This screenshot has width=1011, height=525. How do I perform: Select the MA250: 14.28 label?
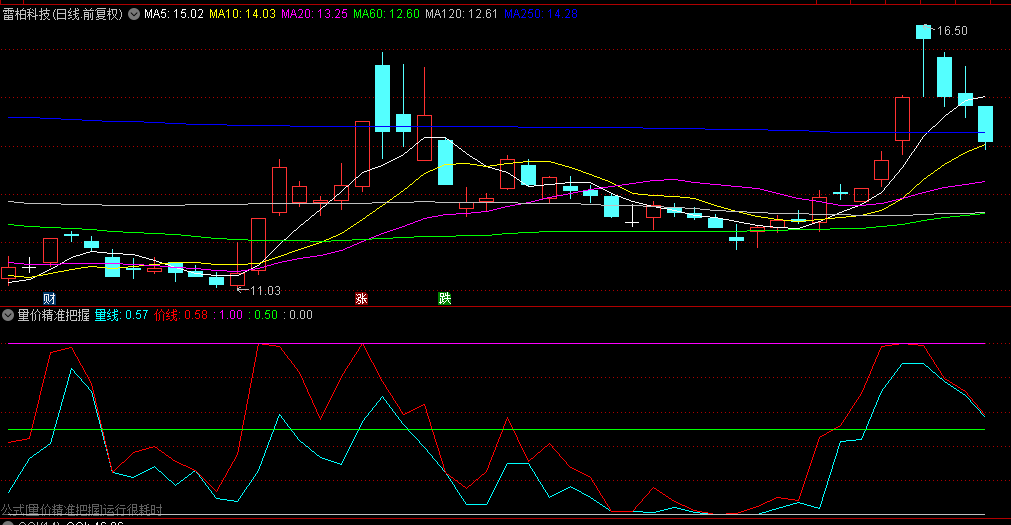click(x=541, y=14)
